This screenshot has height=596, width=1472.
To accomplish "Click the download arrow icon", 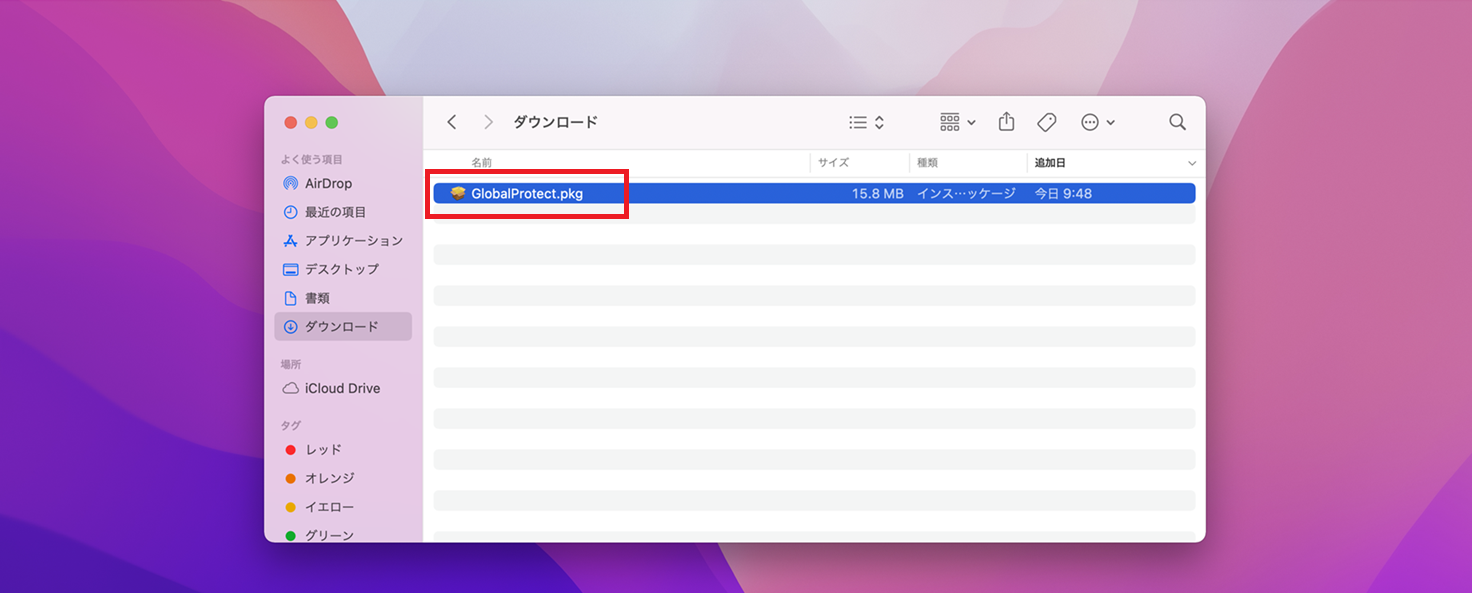I will click(x=290, y=326).
